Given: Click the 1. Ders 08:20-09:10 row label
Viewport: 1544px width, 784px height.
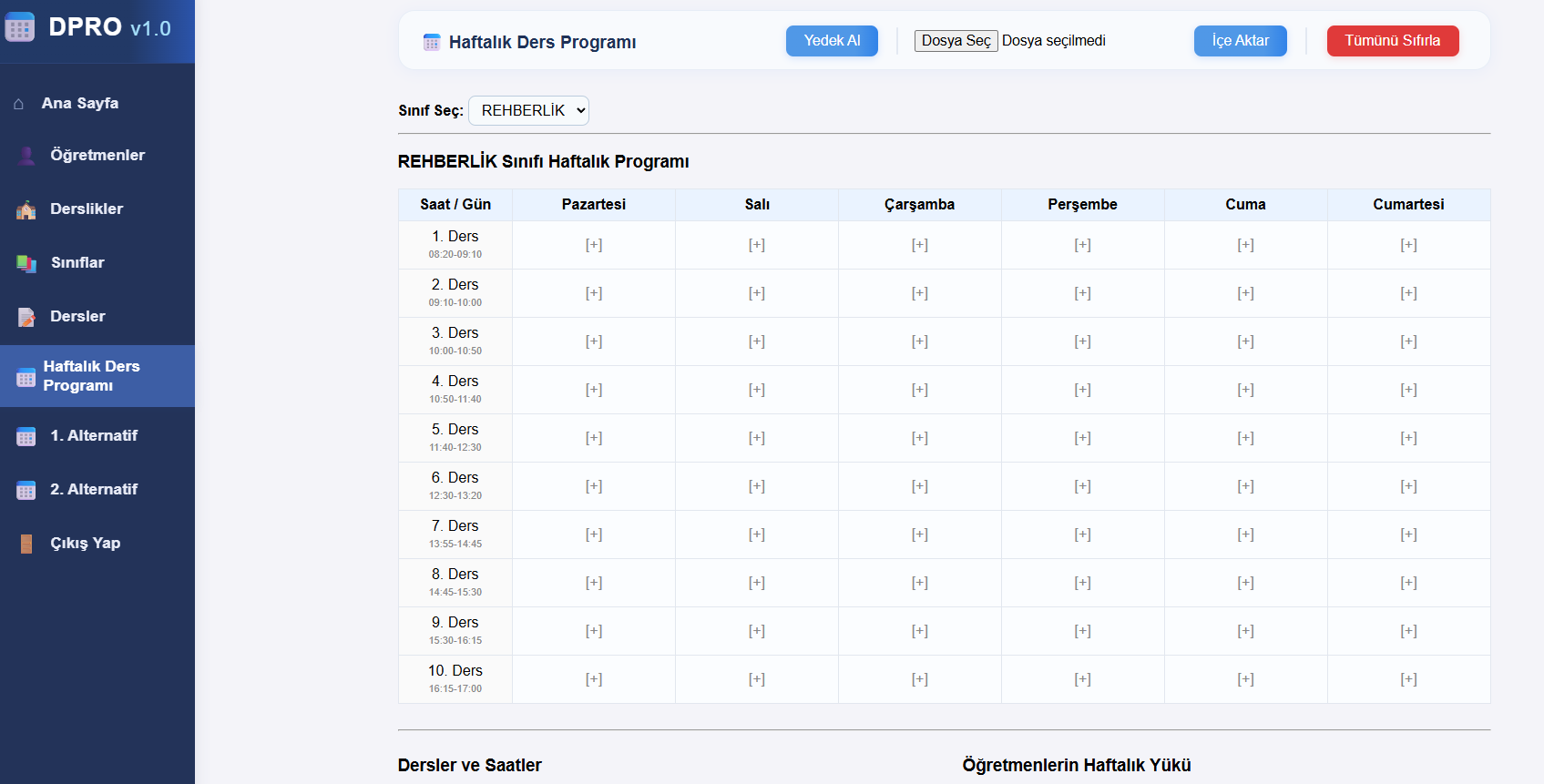Looking at the screenshot, I should (455, 245).
